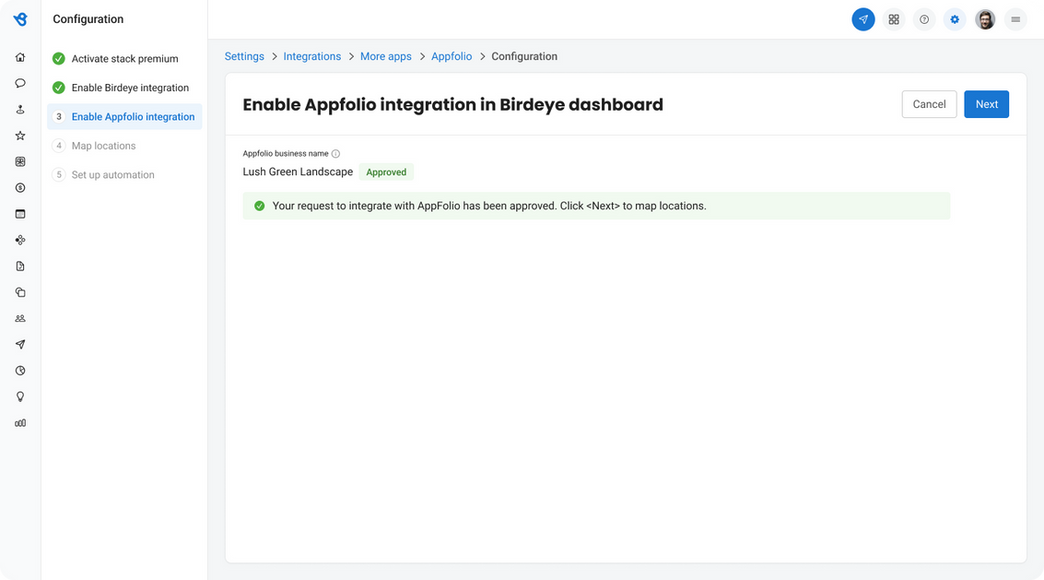Open the user profile avatar
Screen dimensions: 1044x580
pos(985,19)
